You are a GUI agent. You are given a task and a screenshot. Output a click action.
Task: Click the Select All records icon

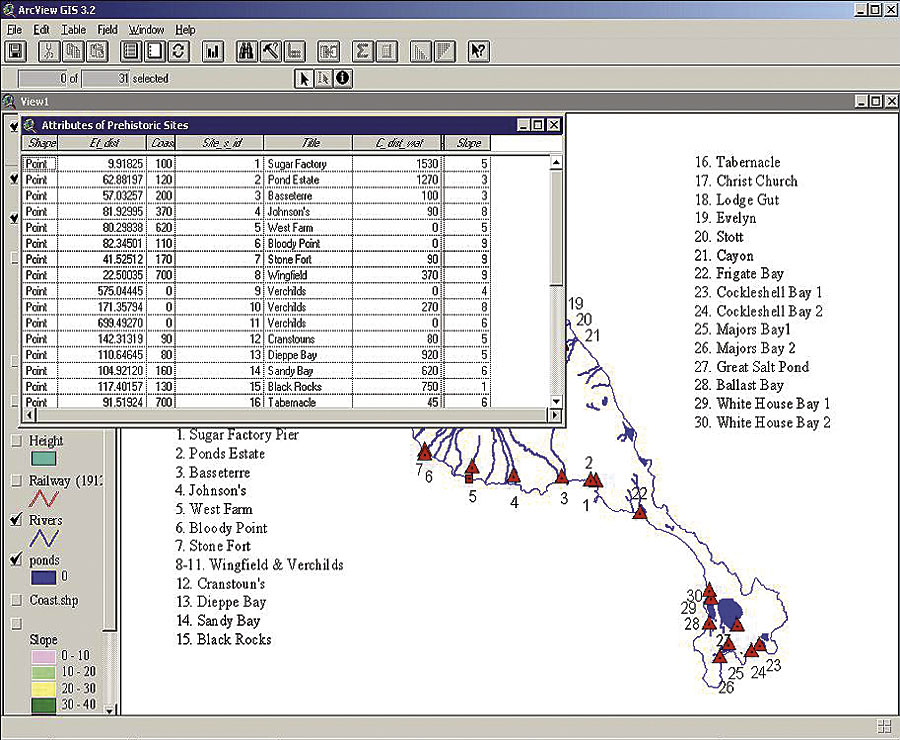[x=131, y=52]
